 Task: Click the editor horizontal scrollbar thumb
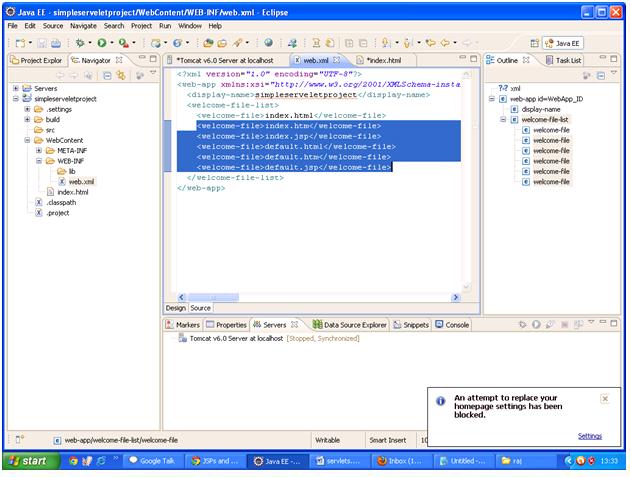tap(213, 297)
